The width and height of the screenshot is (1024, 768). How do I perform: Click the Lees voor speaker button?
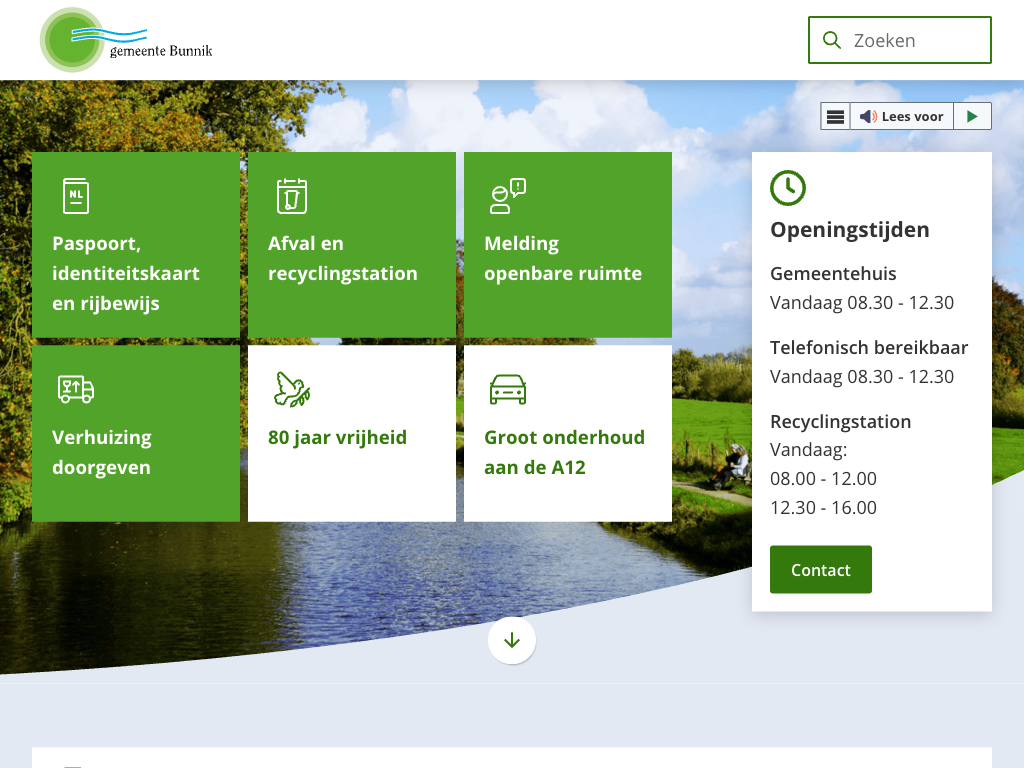tap(901, 116)
